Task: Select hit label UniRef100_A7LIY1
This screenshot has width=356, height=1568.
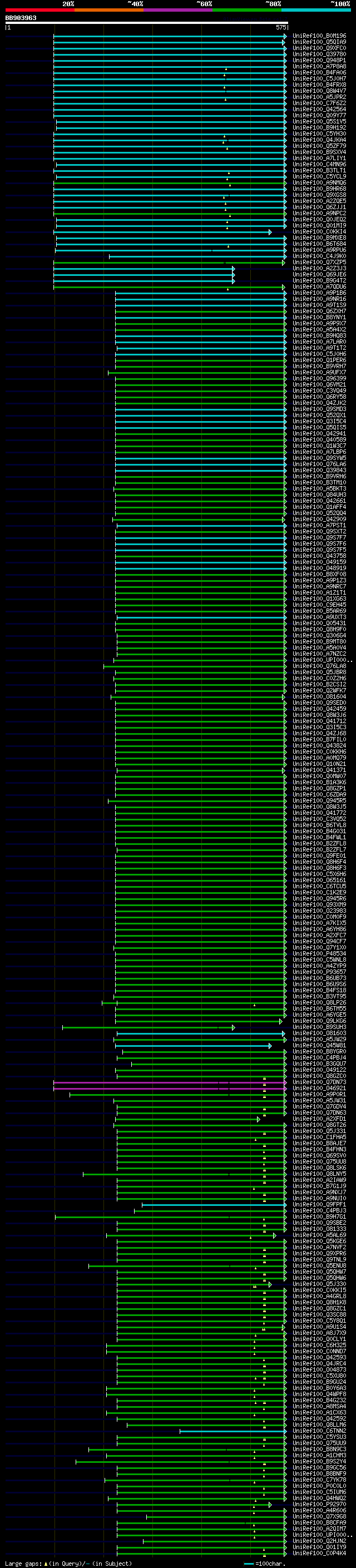Action: click(x=319, y=159)
